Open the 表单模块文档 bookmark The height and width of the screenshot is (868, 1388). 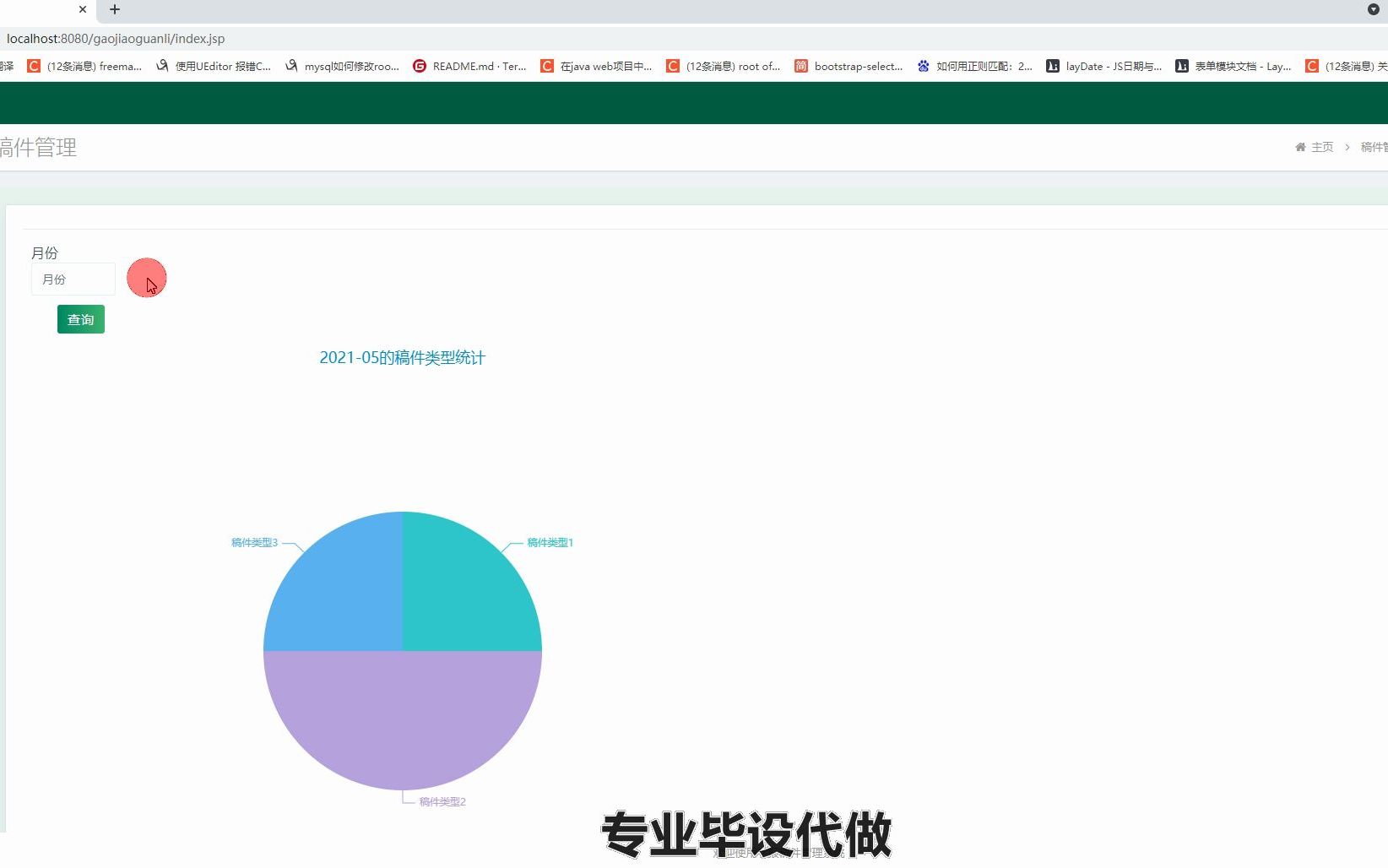(1233, 66)
